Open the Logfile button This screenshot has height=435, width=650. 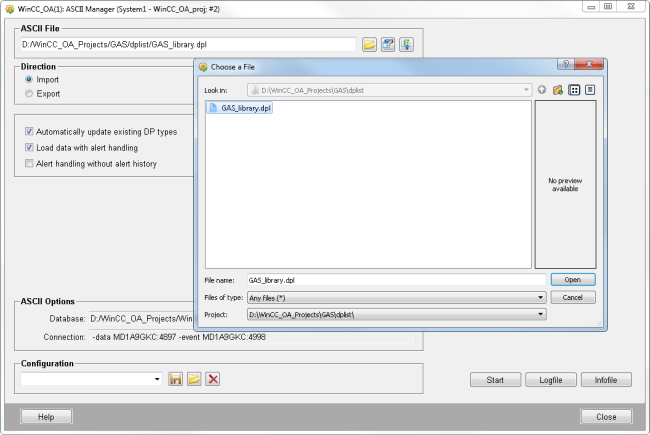tap(551, 380)
